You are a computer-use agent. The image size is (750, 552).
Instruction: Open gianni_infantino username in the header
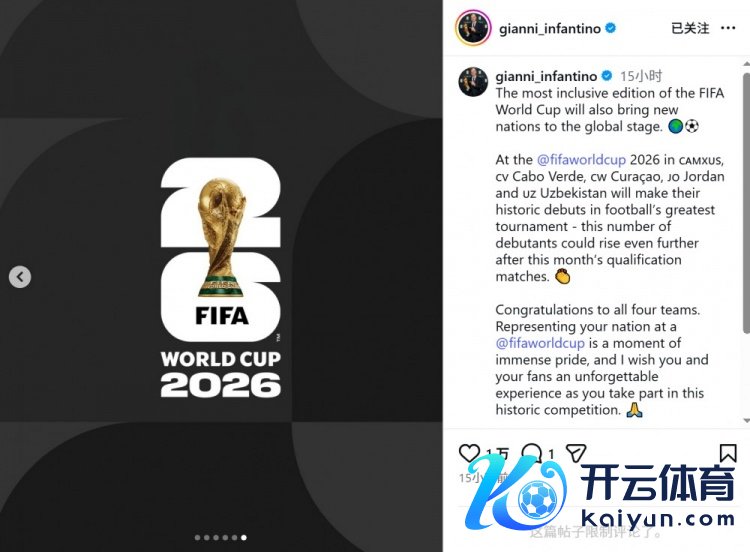(550, 29)
